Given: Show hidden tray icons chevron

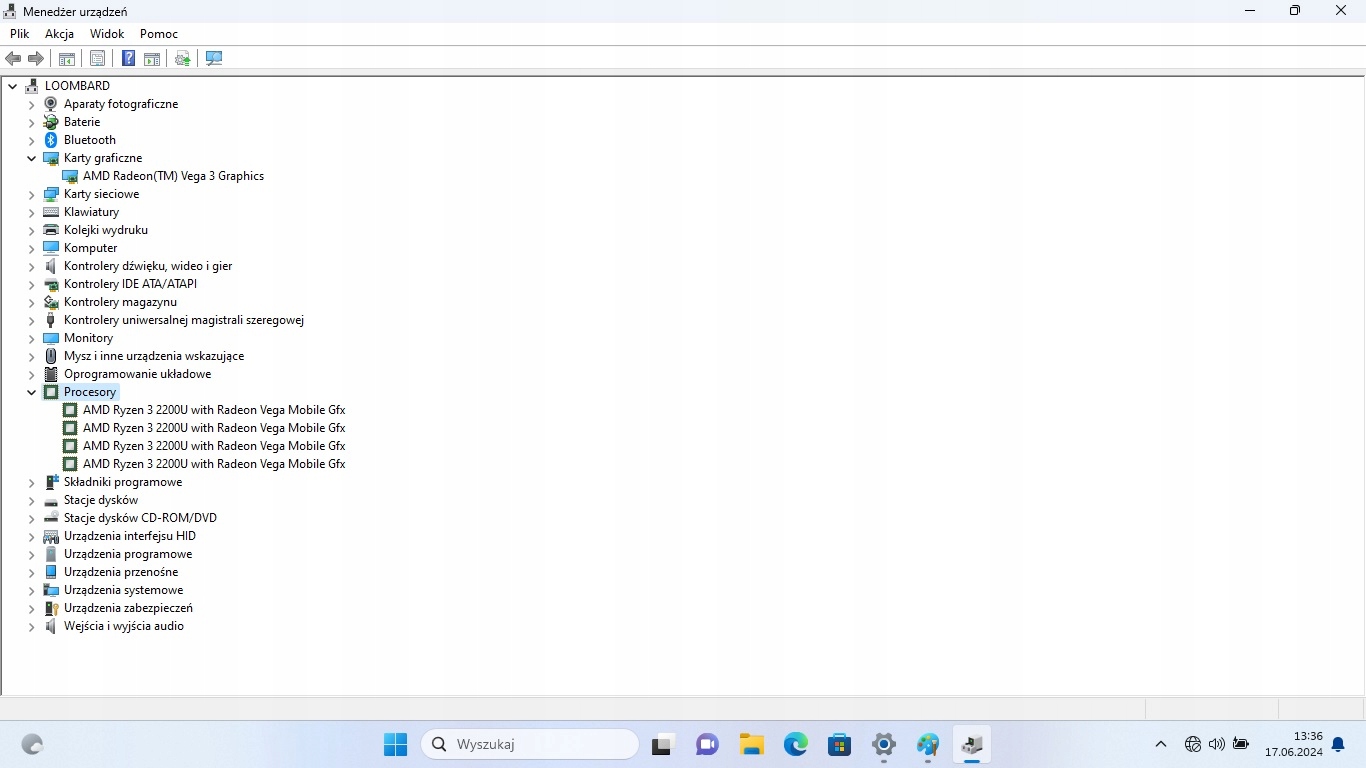Looking at the screenshot, I should pyautogui.click(x=1160, y=744).
